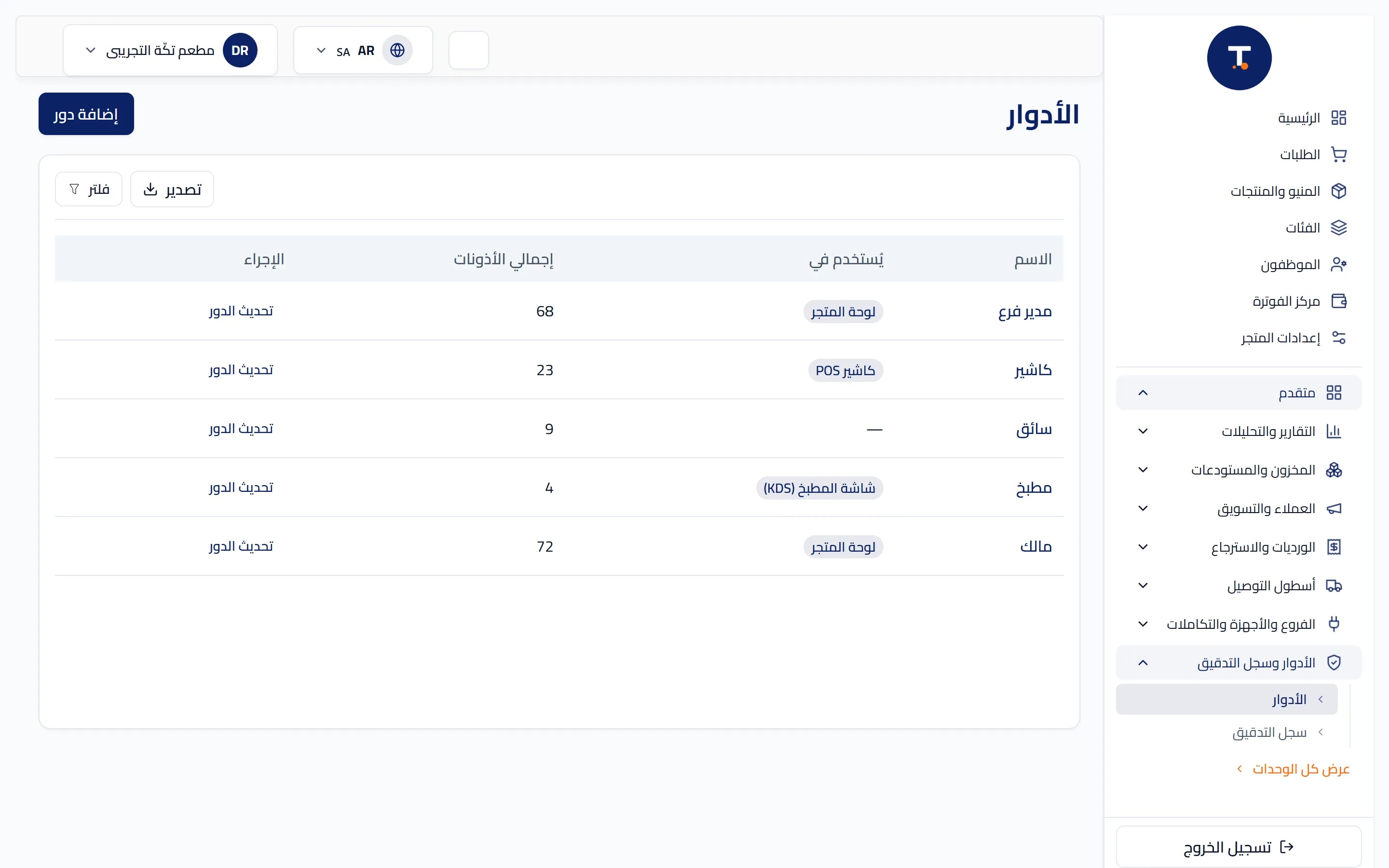Collapse الأدوار وسجل التدقيق chevron

(x=1143, y=663)
